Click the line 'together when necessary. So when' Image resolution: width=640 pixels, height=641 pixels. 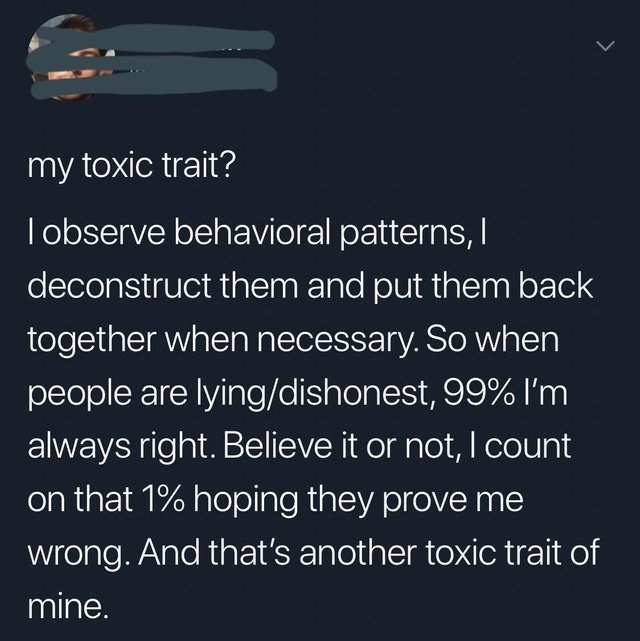293,341
